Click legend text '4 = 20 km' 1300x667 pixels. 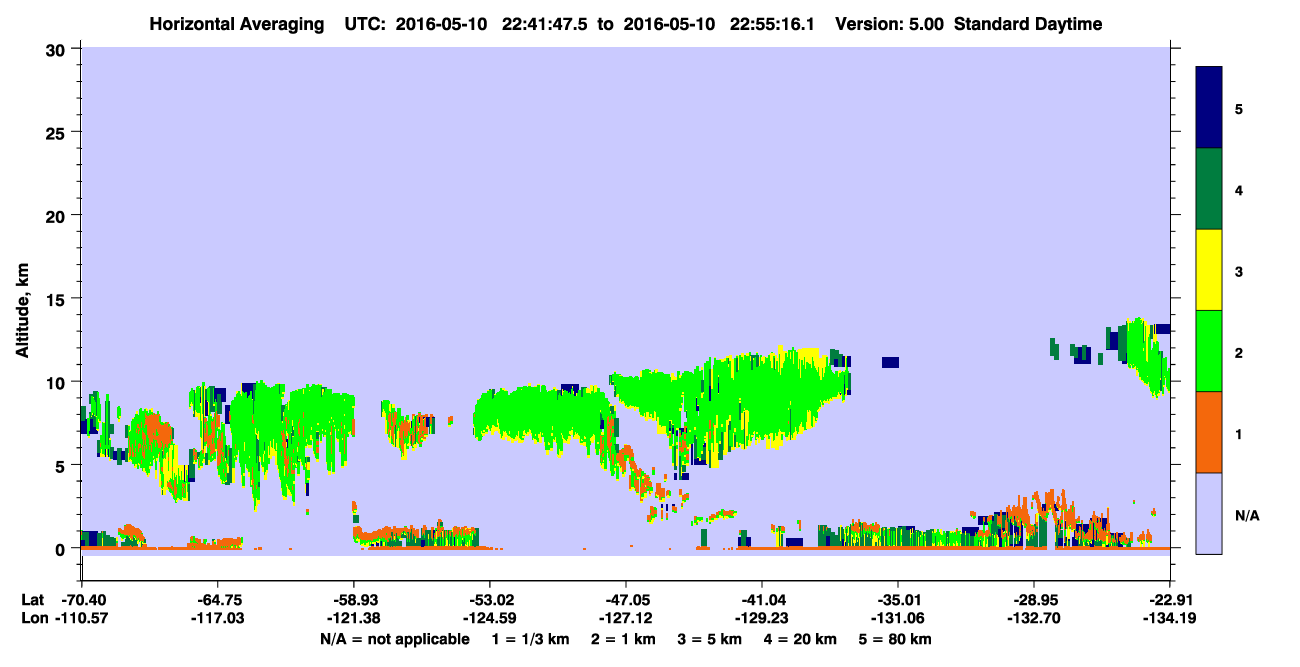(801, 639)
